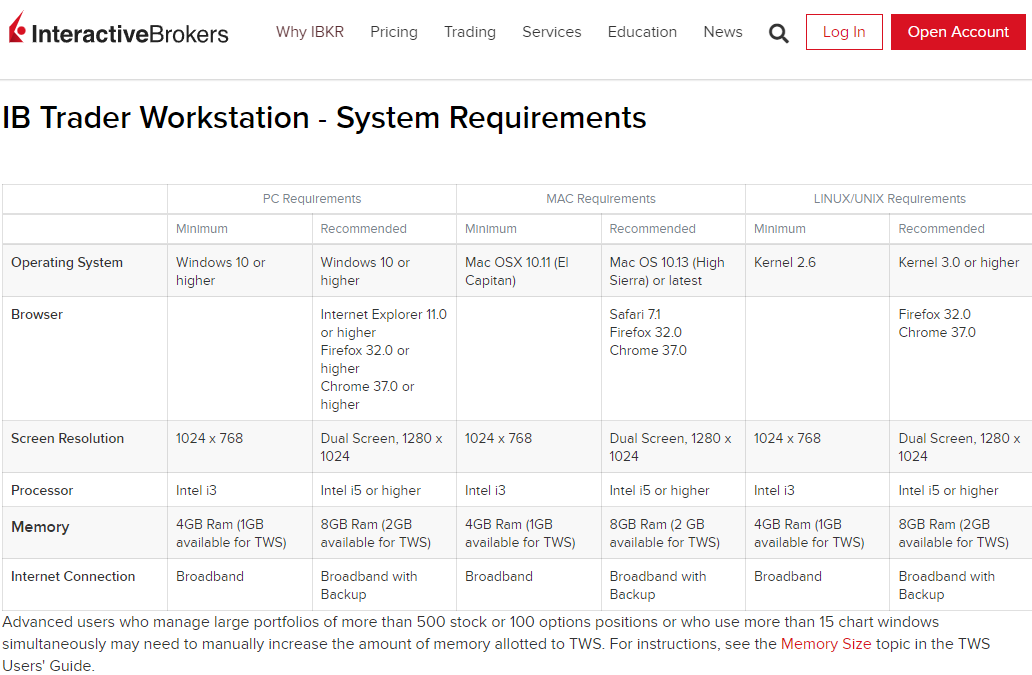The width and height of the screenshot is (1032, 675).
Task: Open the Why IBKR menu
Action: coord(310,32)
